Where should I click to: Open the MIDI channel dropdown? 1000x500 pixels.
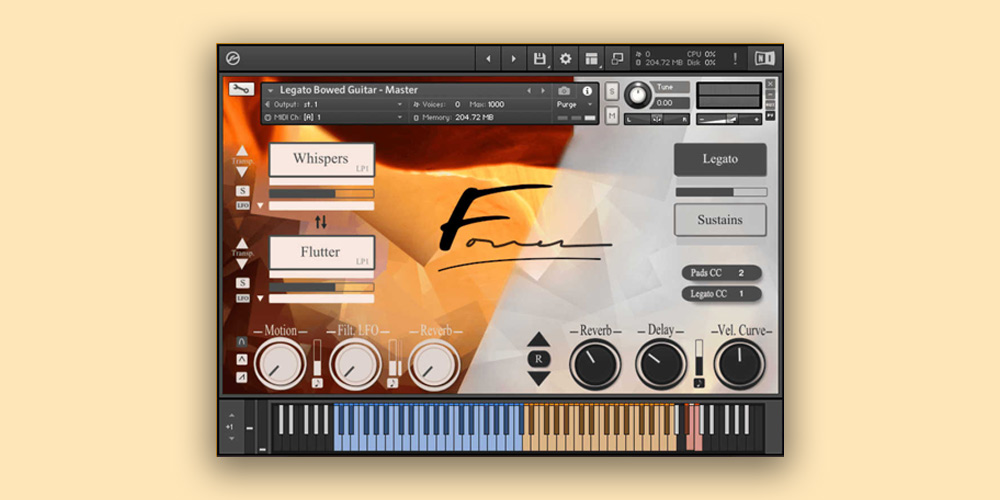click(x=332, y=117)
